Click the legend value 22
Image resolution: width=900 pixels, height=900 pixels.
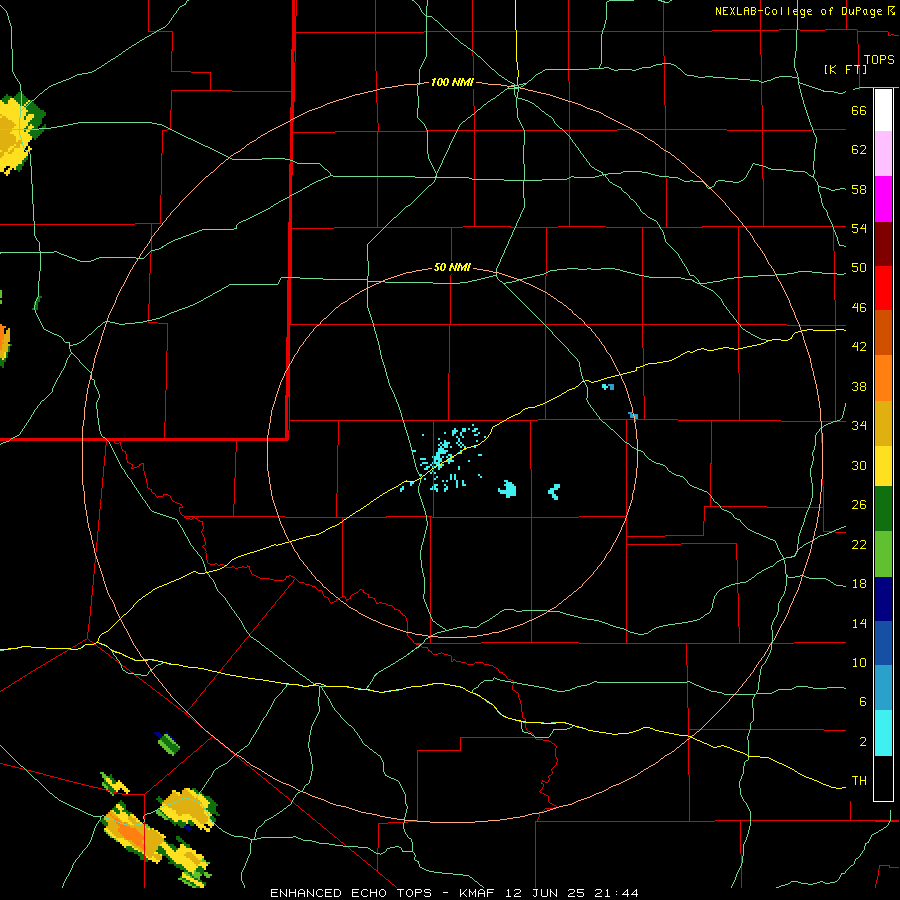click(859, 545)
